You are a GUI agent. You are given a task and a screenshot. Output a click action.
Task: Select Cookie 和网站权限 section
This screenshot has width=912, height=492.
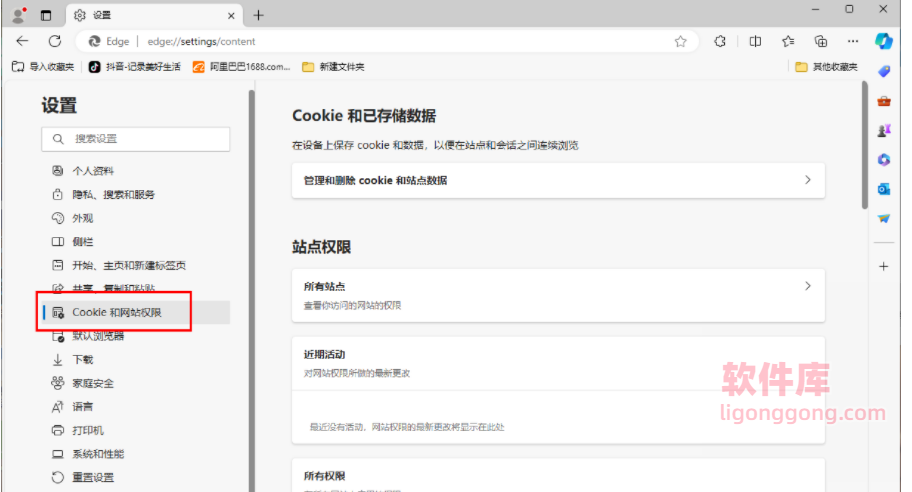136,312
